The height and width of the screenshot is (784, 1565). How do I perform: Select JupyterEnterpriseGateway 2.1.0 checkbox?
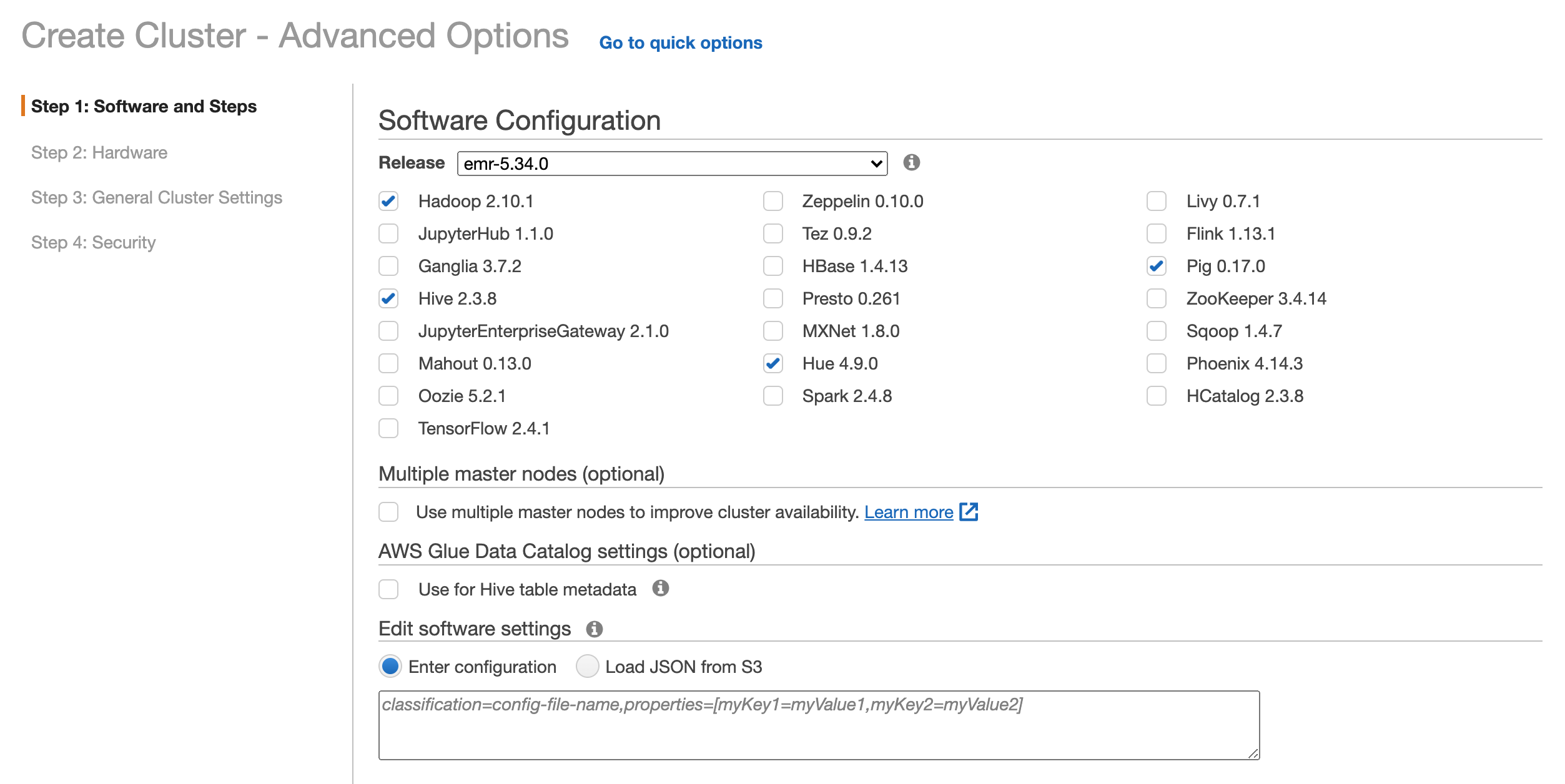point(388,331)
